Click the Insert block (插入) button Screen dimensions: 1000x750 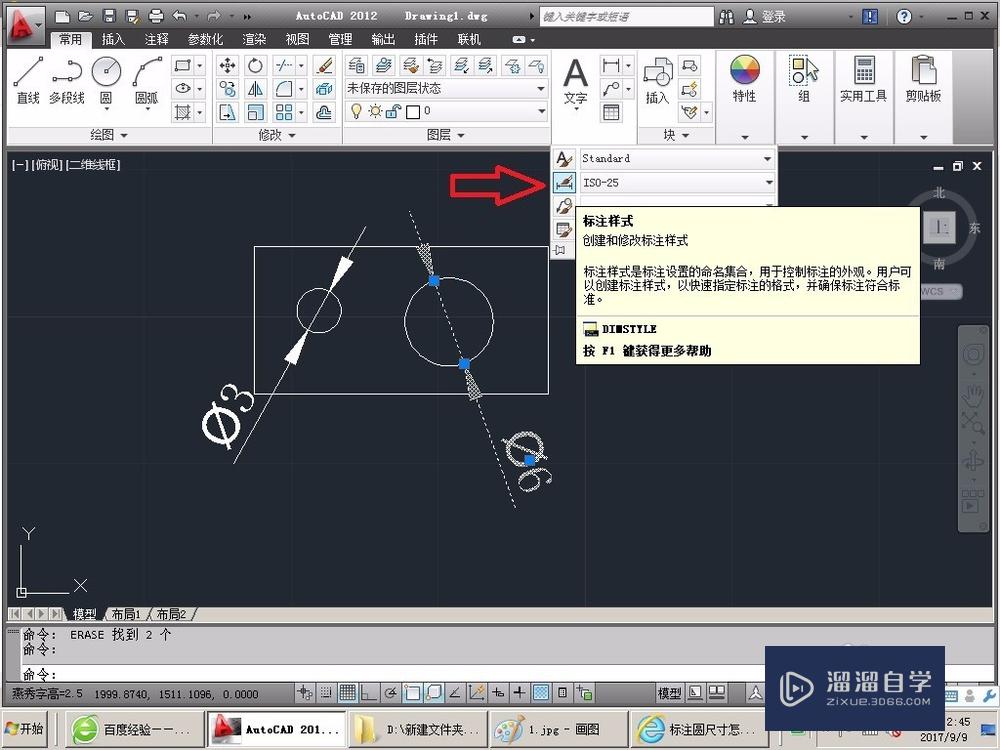[x=657, y=80]
